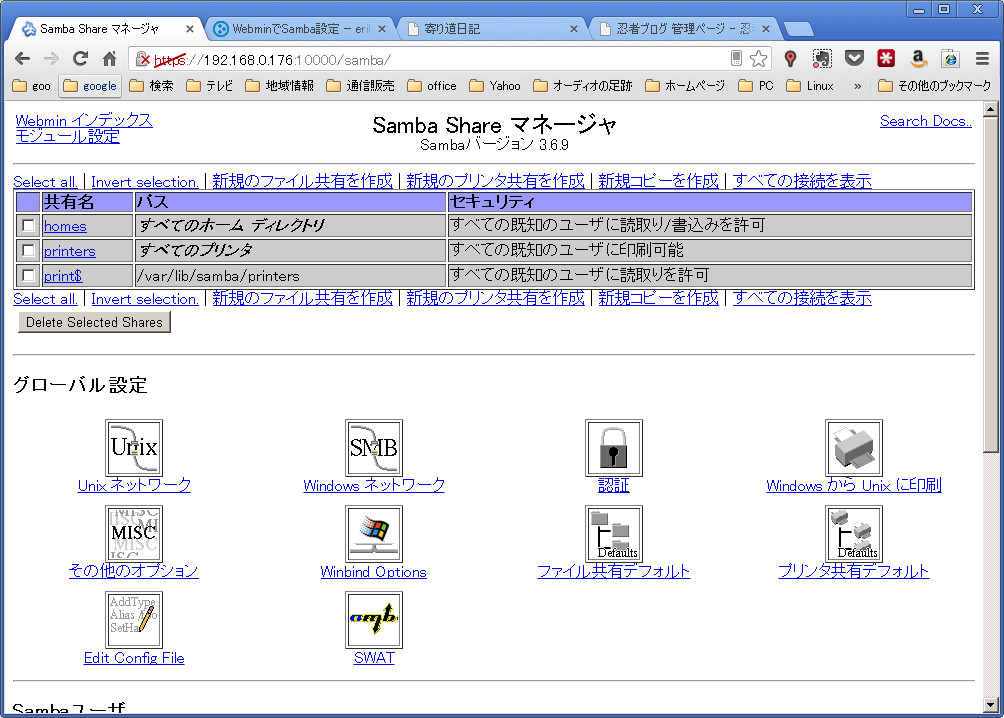Reload the page with the refresh icon
The image size is (1004, 718).
pyautogui.click(x=80, y=59)
